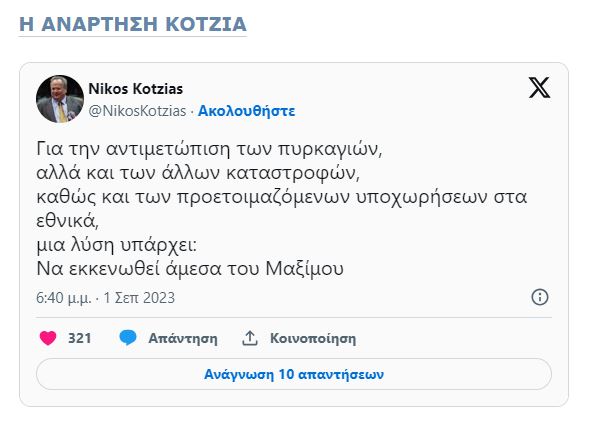
Task: Open Nikos Kotzias profile avatar photo
Action: 60,98
